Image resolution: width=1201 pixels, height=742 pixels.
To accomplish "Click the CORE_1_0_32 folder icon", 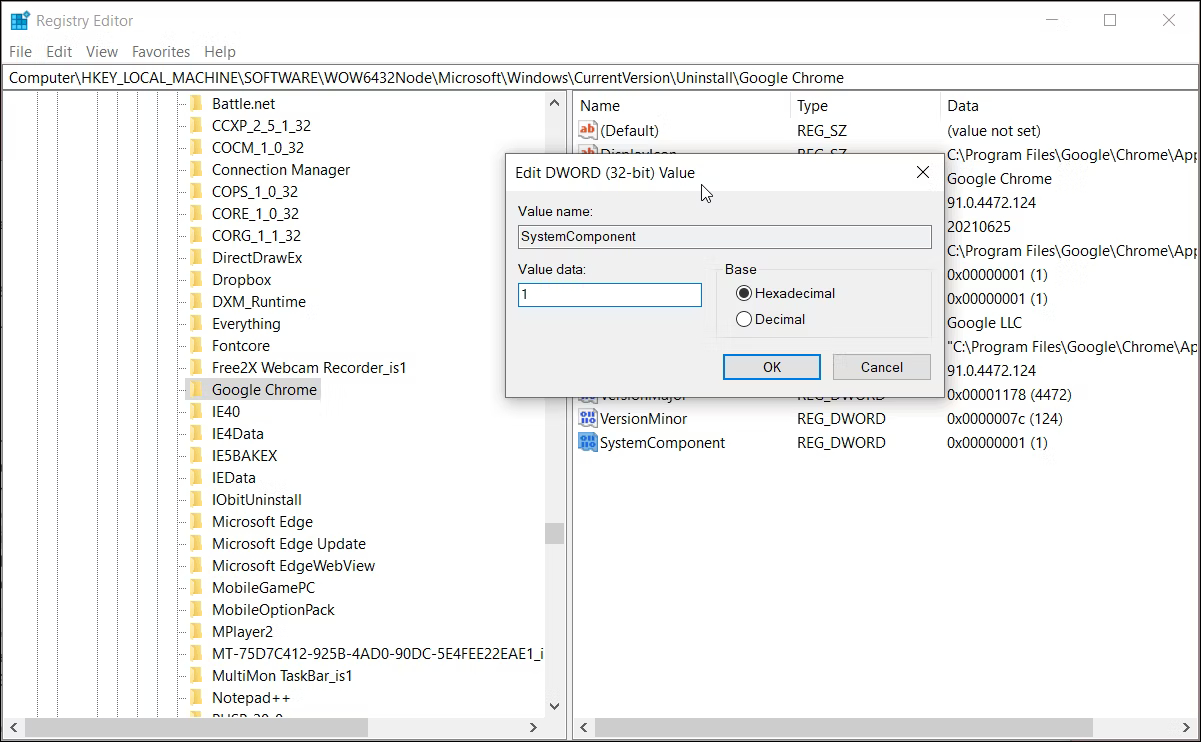I will click(196, 213).
